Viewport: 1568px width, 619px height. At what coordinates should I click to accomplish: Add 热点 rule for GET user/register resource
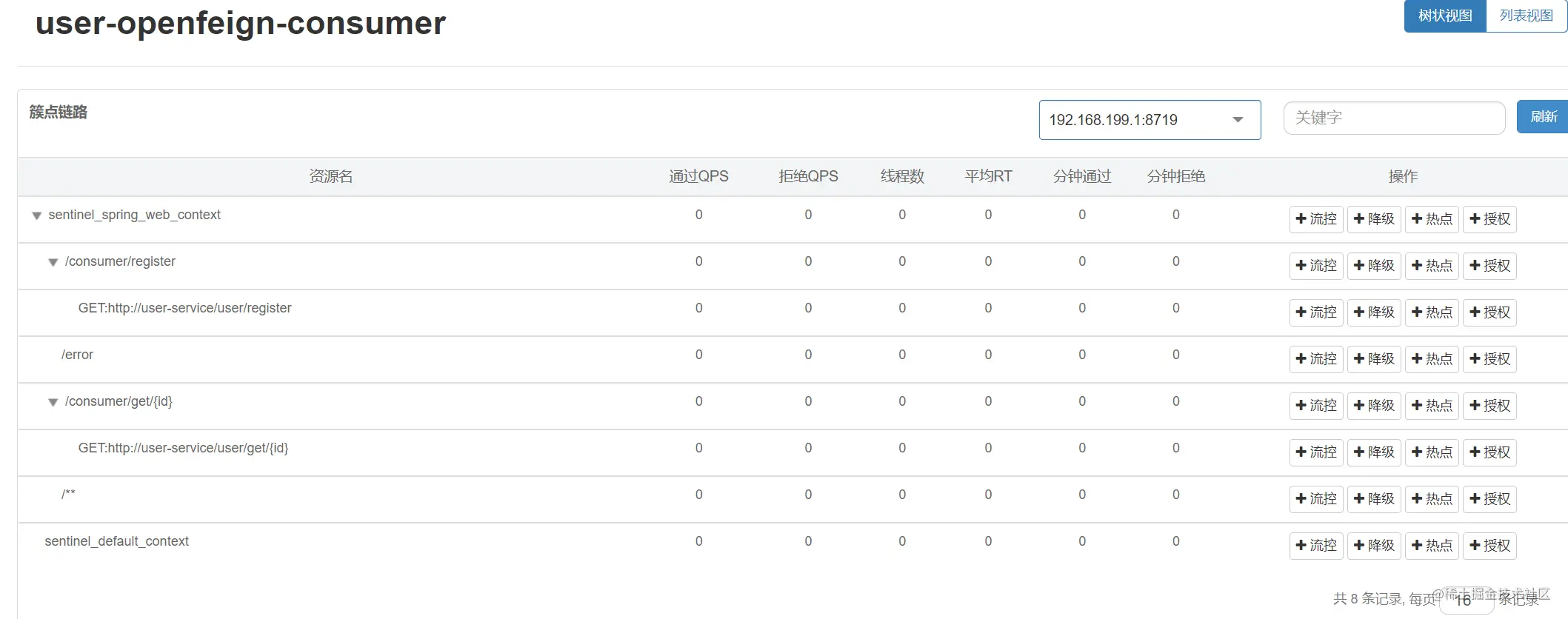pyautogui.click(x=1432, y=312)
